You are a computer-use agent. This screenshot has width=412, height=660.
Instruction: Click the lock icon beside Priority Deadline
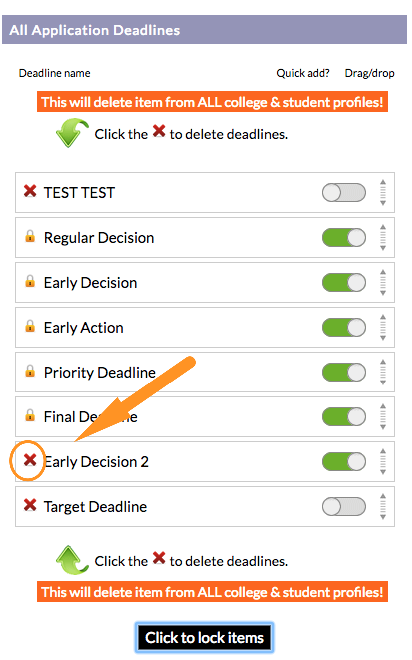tap(30, 371)
